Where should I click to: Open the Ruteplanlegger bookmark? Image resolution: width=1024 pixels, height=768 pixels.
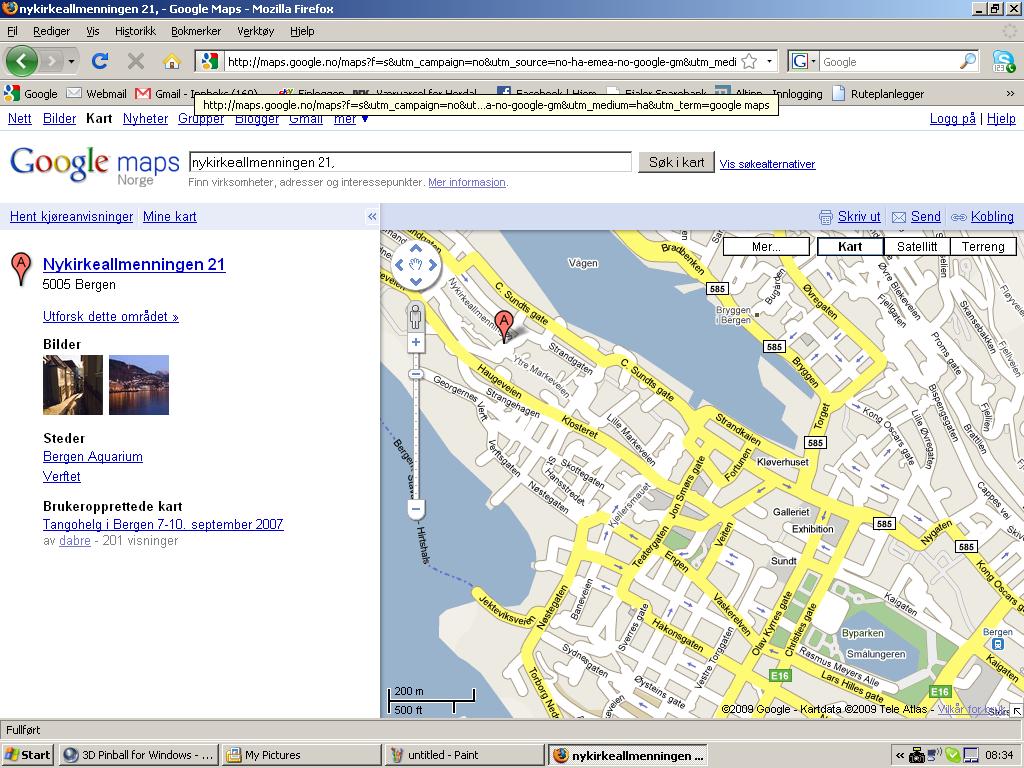pos(878,93)
